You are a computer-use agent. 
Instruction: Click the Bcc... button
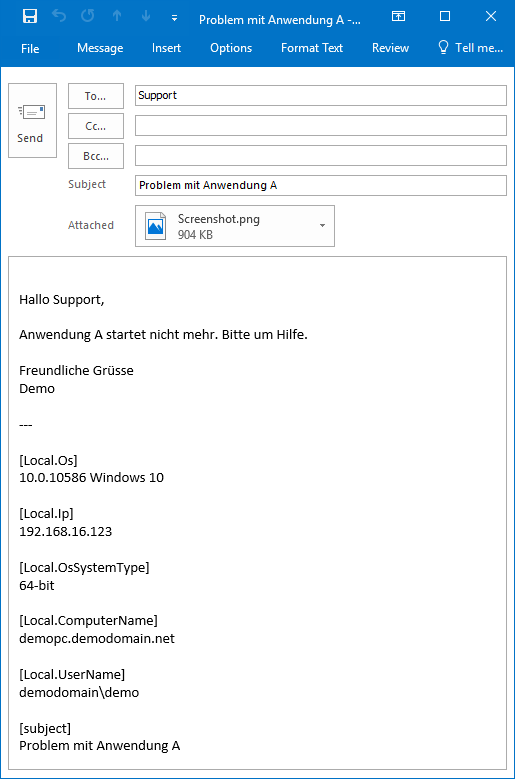pyautogui.click(x=96, y=156)
